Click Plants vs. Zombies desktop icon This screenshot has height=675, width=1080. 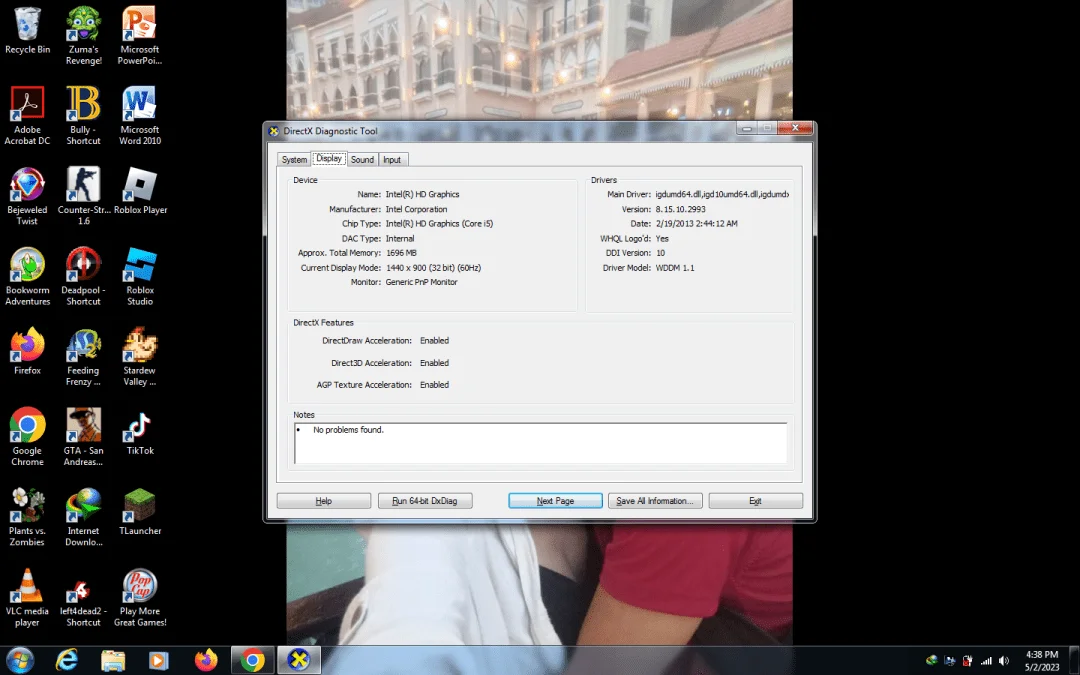point(28,517)
